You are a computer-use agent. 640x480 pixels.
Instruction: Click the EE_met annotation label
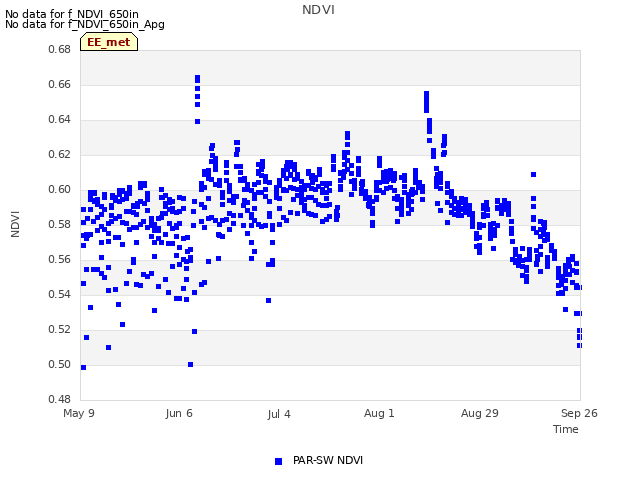click(x=109, y=42)
